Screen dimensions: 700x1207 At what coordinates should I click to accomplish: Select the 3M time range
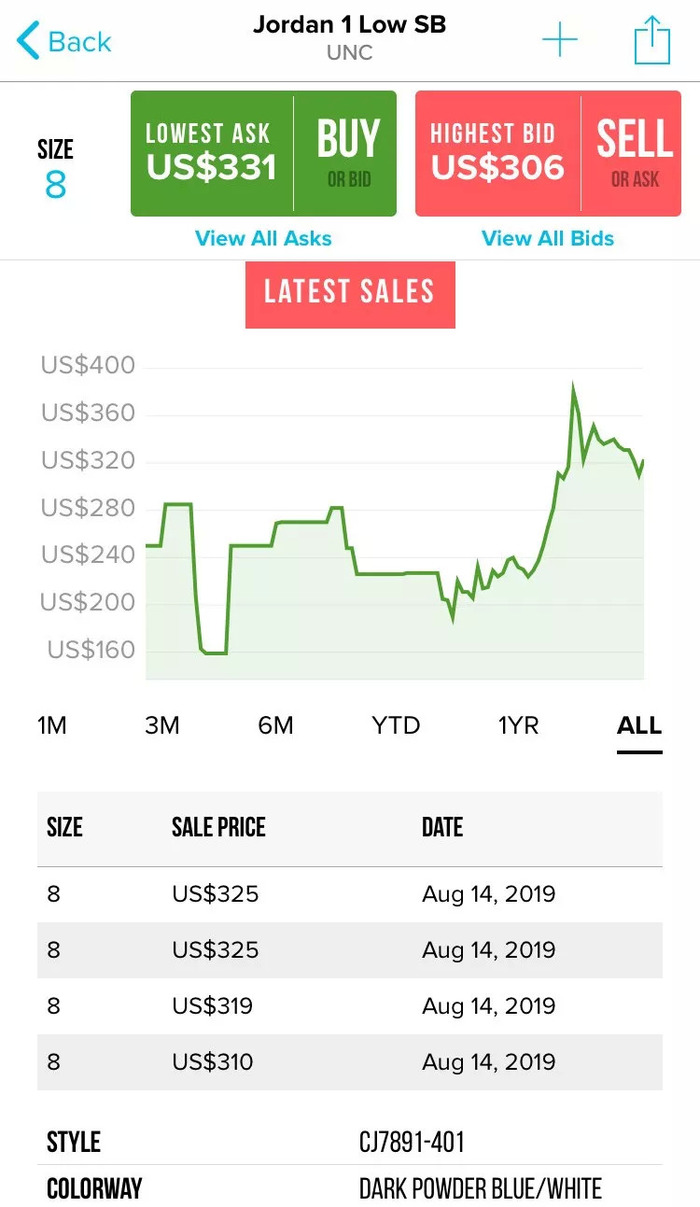tap(162, 726)
